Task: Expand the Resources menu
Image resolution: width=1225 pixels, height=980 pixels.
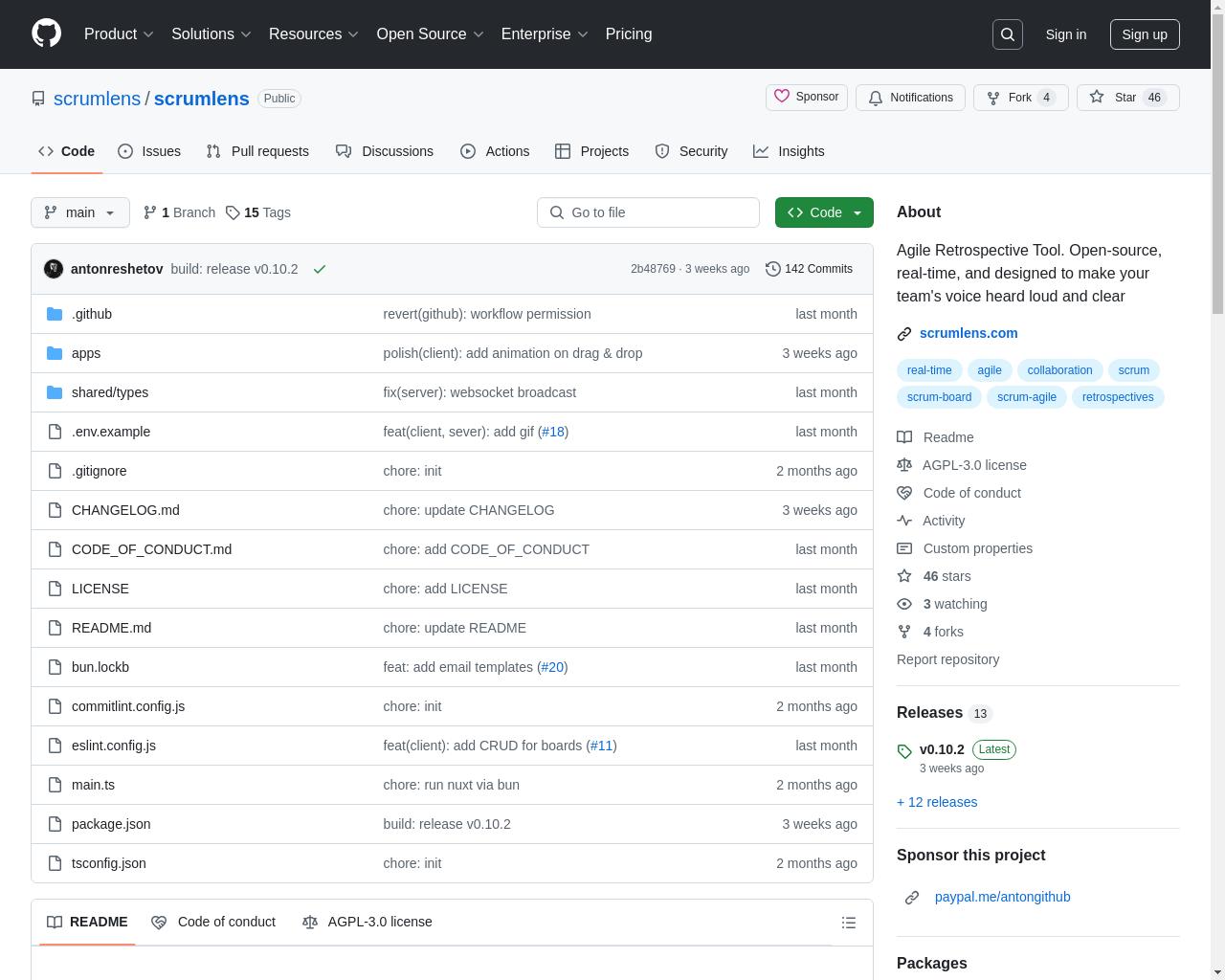Action: click(x=314, y=33)
